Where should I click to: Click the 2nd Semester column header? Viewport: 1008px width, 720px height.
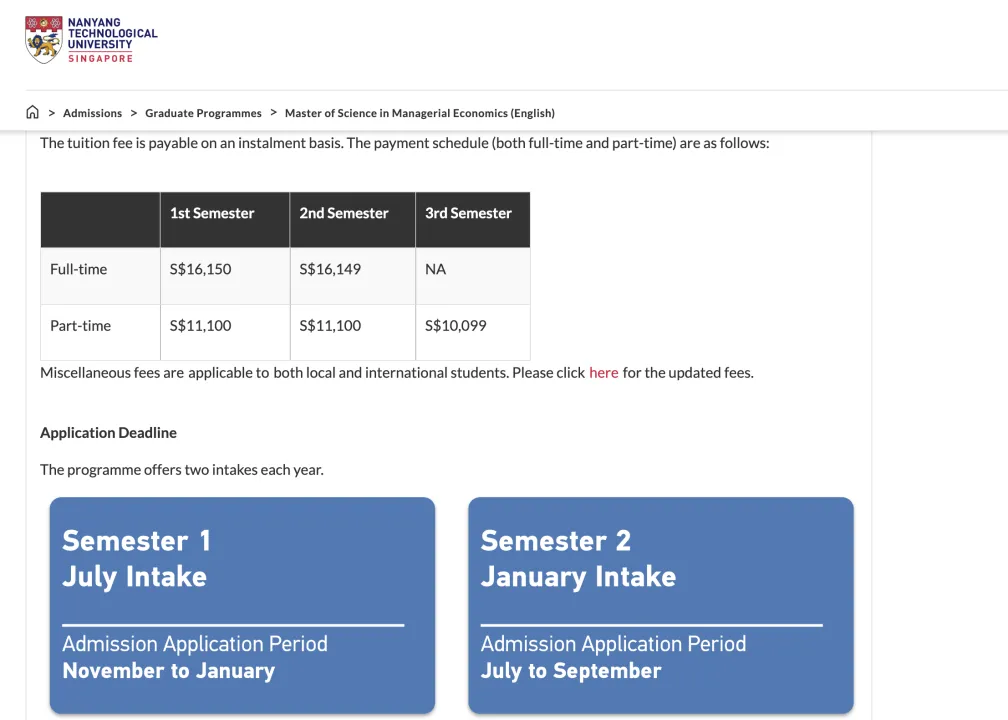[344, 213]
